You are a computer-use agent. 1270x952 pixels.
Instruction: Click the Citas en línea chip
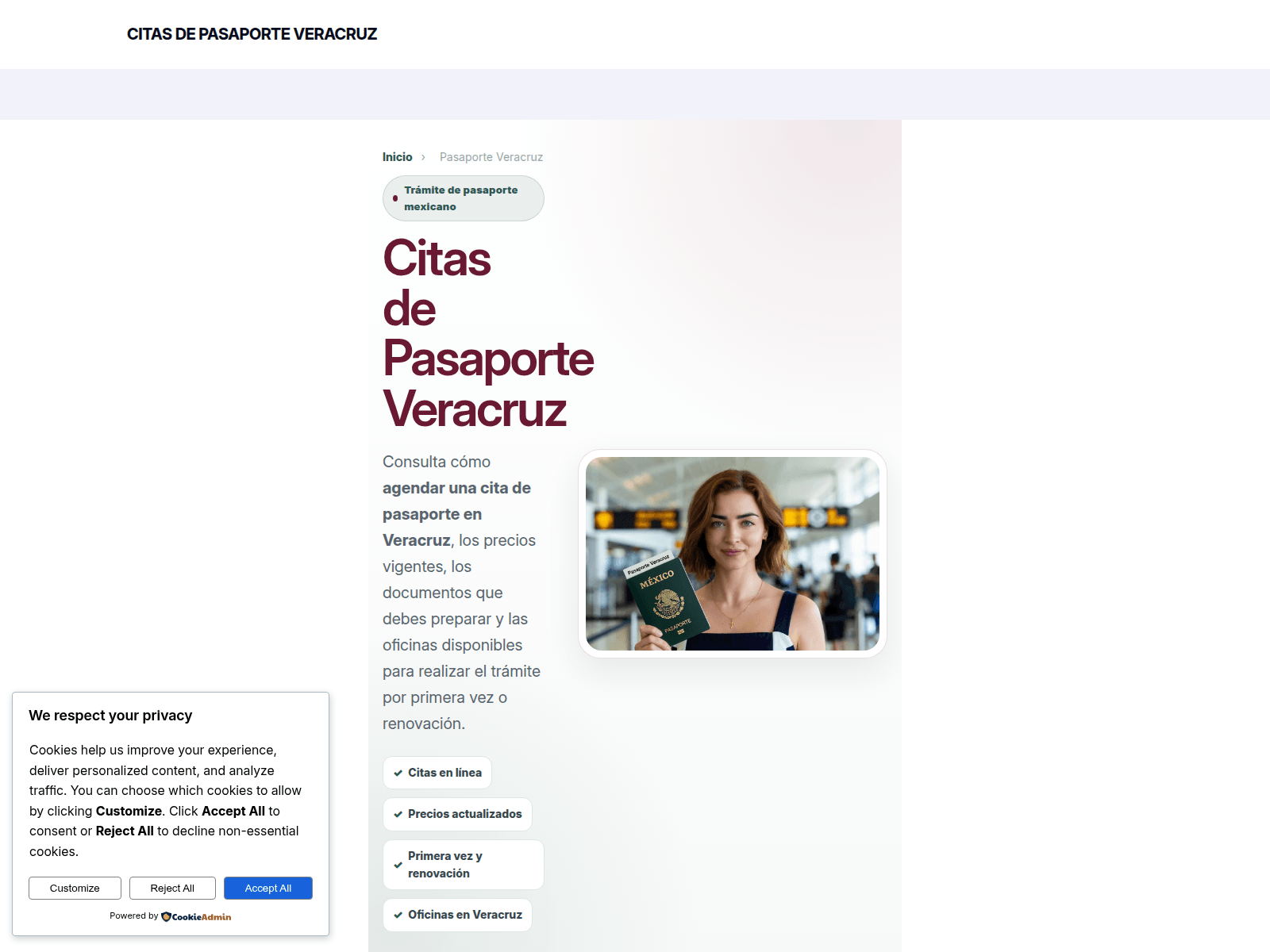pyautogui.click(x=437, y=773)
